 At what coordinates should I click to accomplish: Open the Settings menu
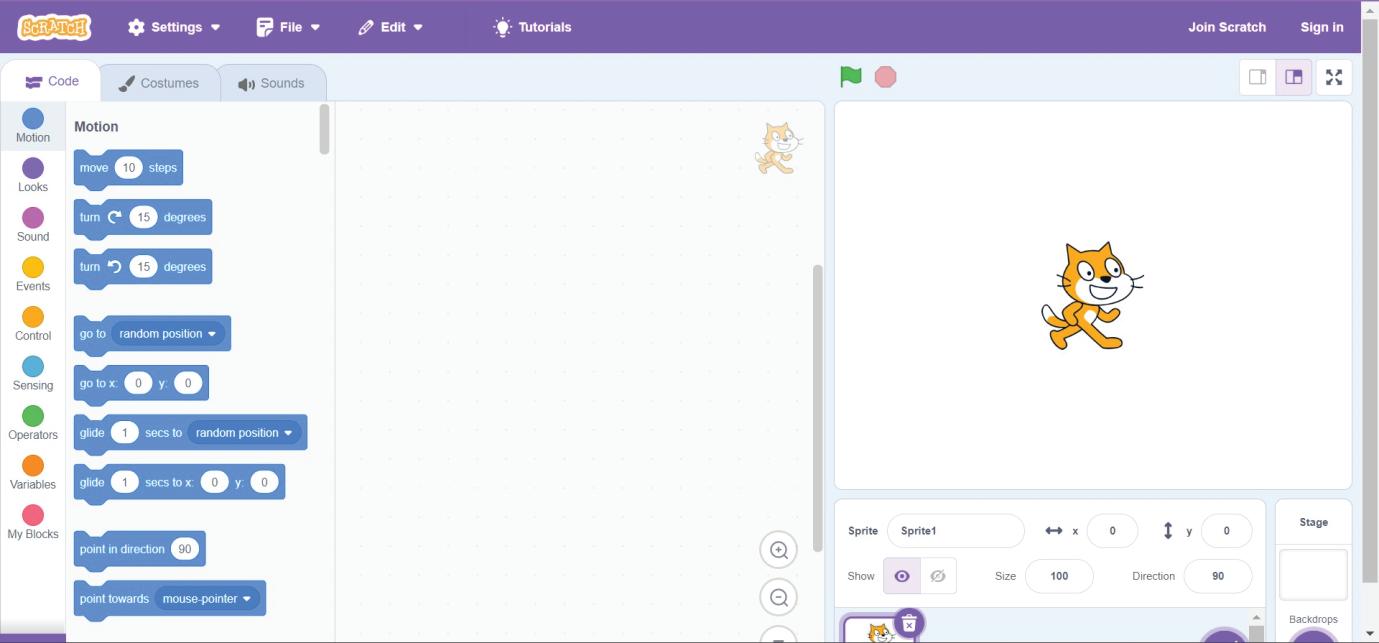tap(174, 27)
